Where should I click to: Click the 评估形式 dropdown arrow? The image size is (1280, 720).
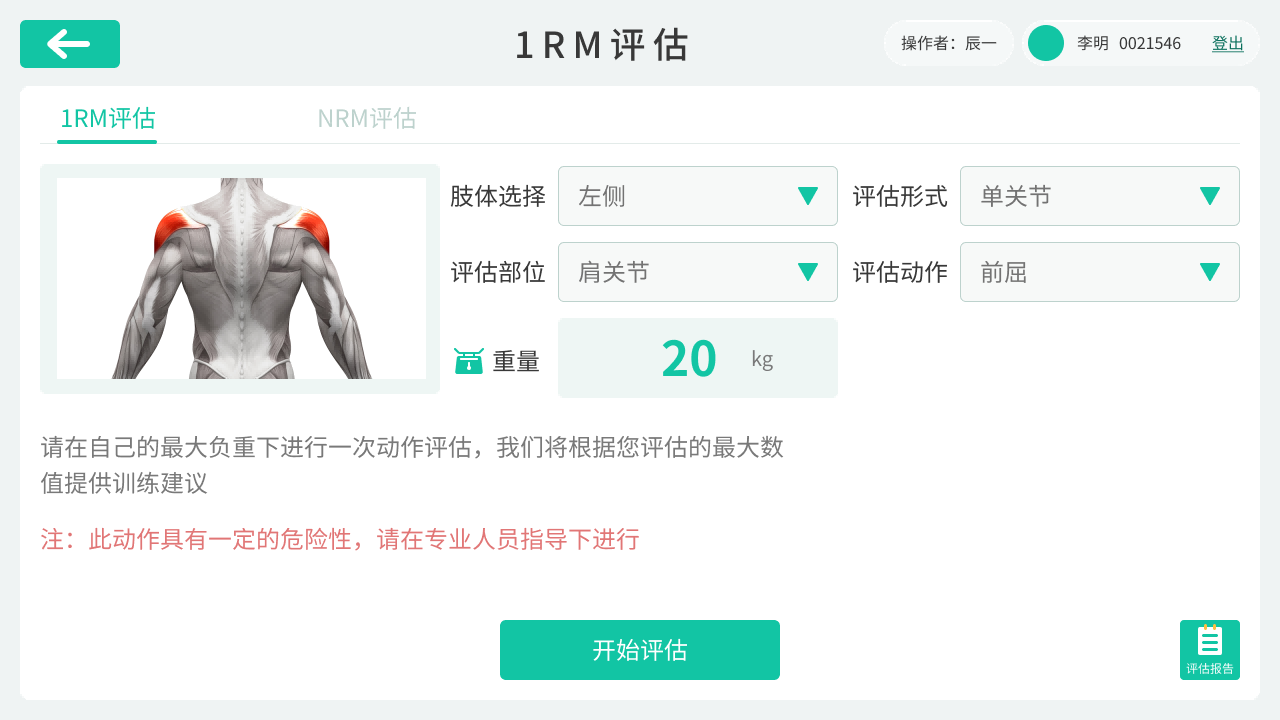click(x=1210, y=196)
